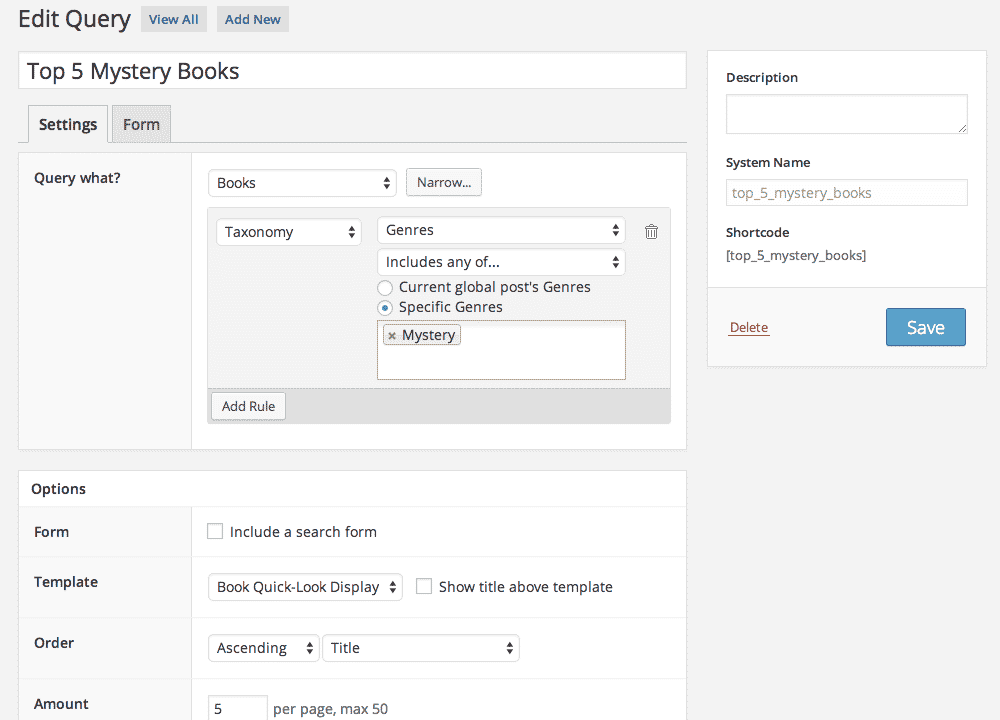
Task: Click the Template row label
Action: 66,582
